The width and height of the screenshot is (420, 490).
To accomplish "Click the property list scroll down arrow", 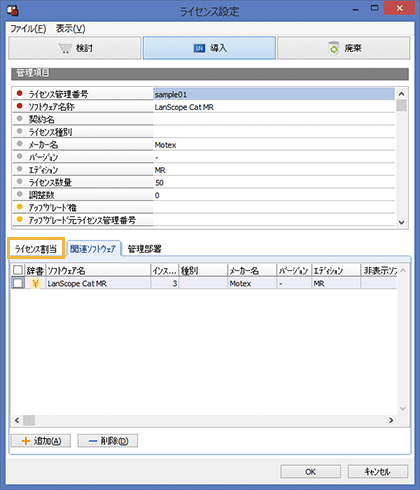I will (x=402, y=222).
